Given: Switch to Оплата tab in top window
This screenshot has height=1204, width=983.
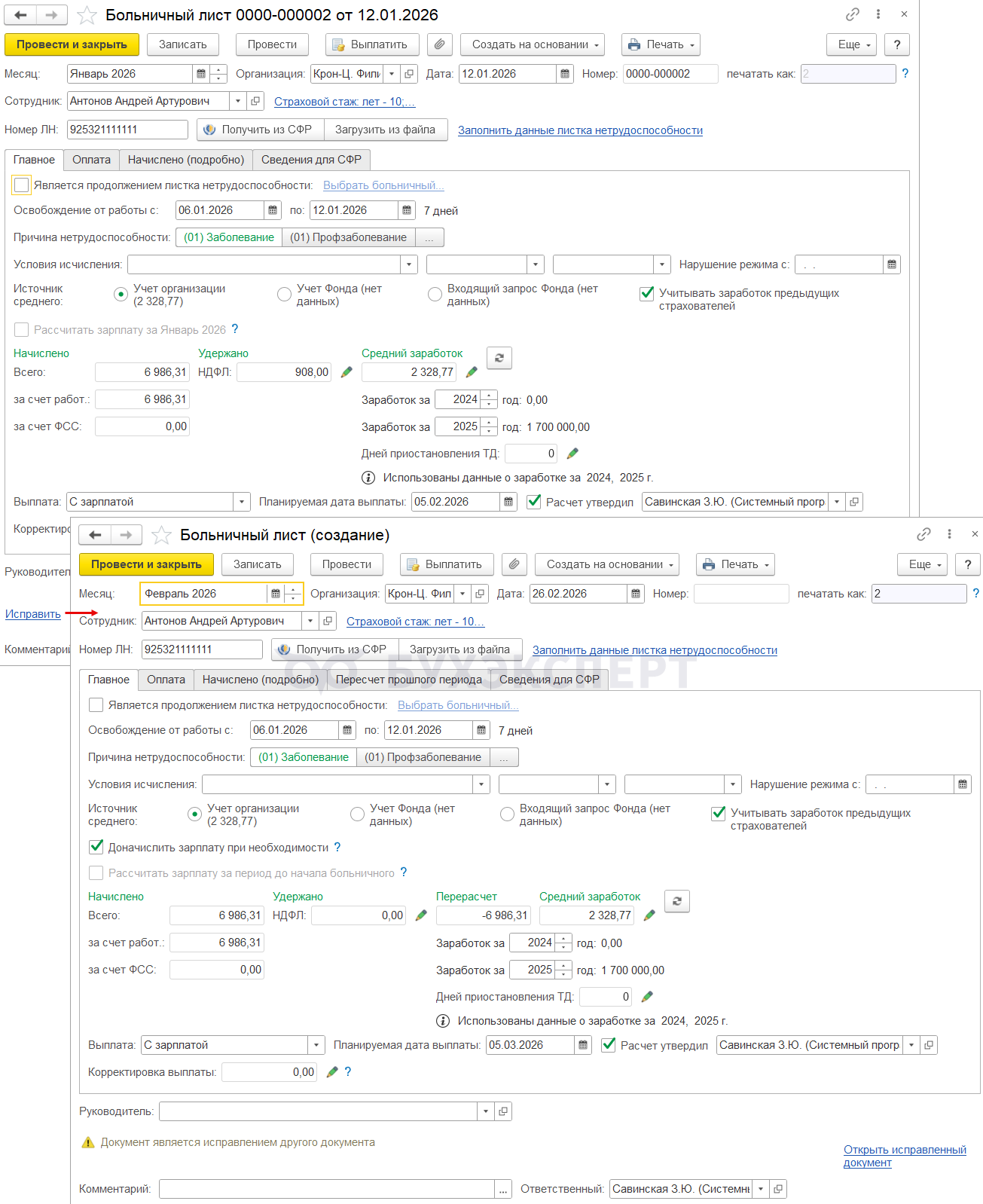Looking at the screenshot, I should pos(92,160).
